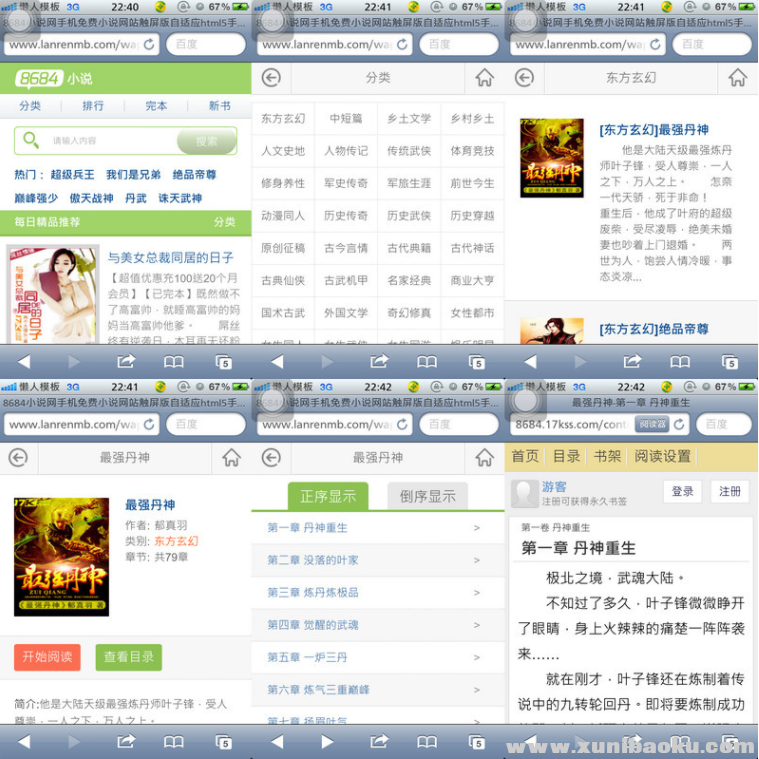Click the 请输入内容 search input field
Screen dimensions: 759x759
(110, 141)
